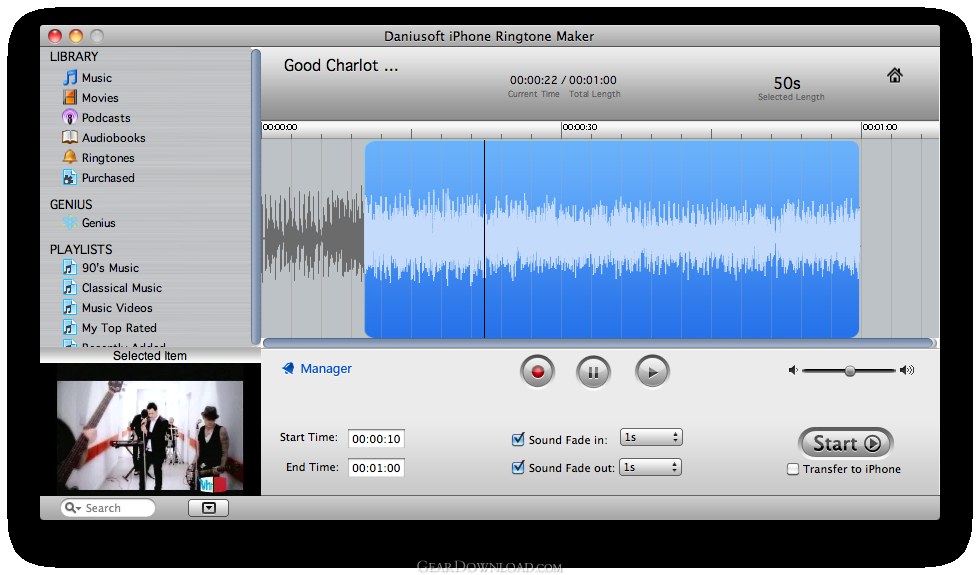980x575 pixels.
Task: Open the Ringtones bell icon
Action: point(70,158)
